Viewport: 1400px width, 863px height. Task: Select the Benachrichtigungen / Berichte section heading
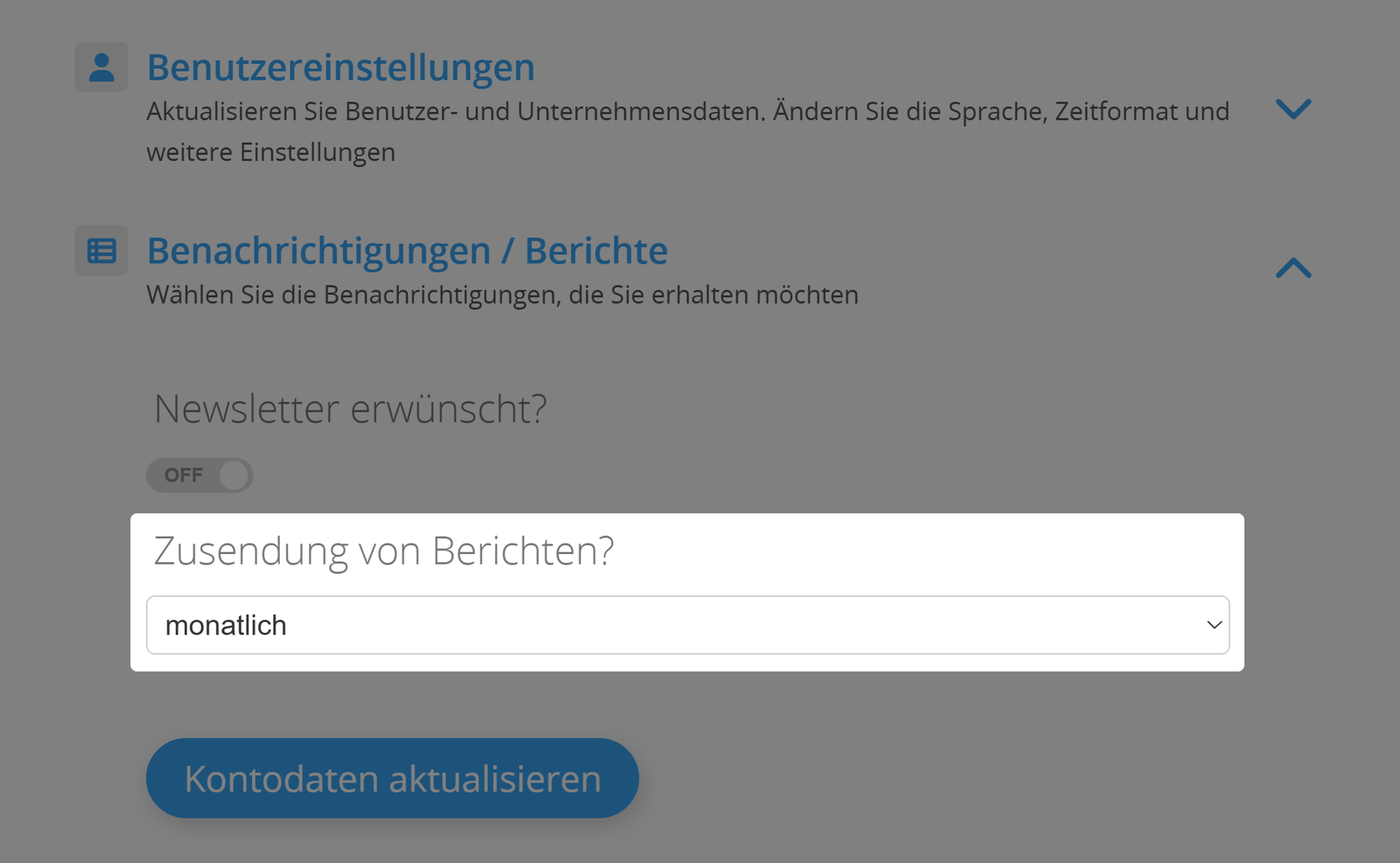click(408, 250)
